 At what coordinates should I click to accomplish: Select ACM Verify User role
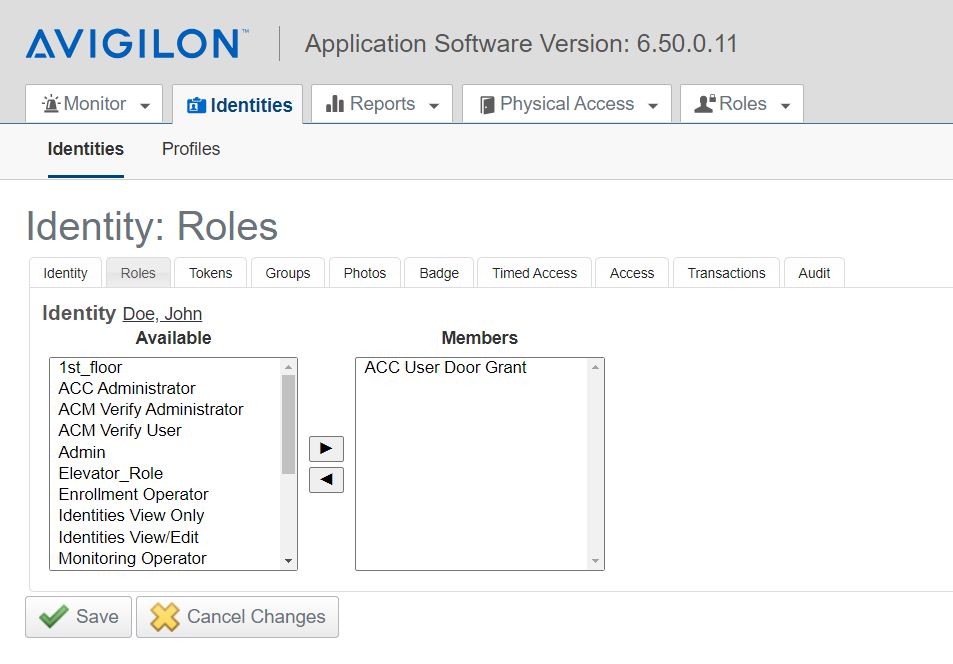165,431
